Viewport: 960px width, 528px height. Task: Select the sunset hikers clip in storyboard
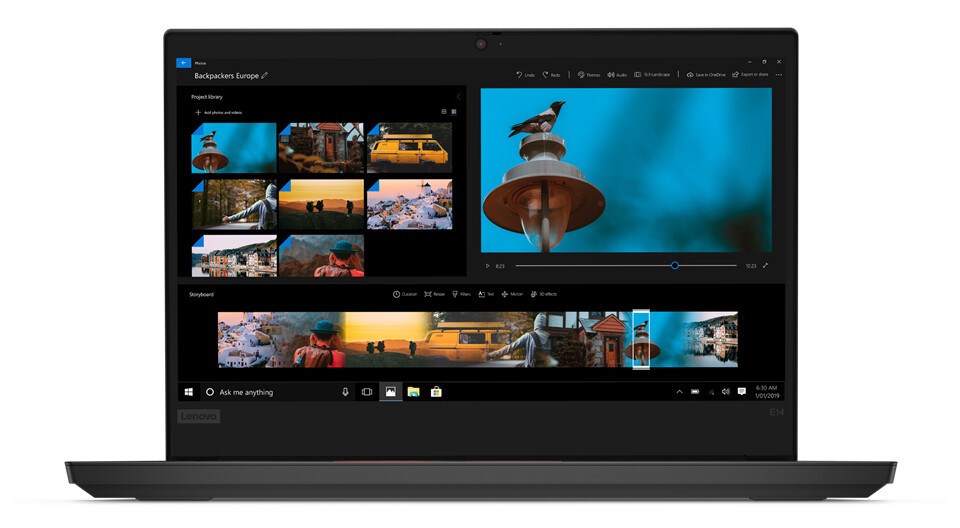coord(384,340)
